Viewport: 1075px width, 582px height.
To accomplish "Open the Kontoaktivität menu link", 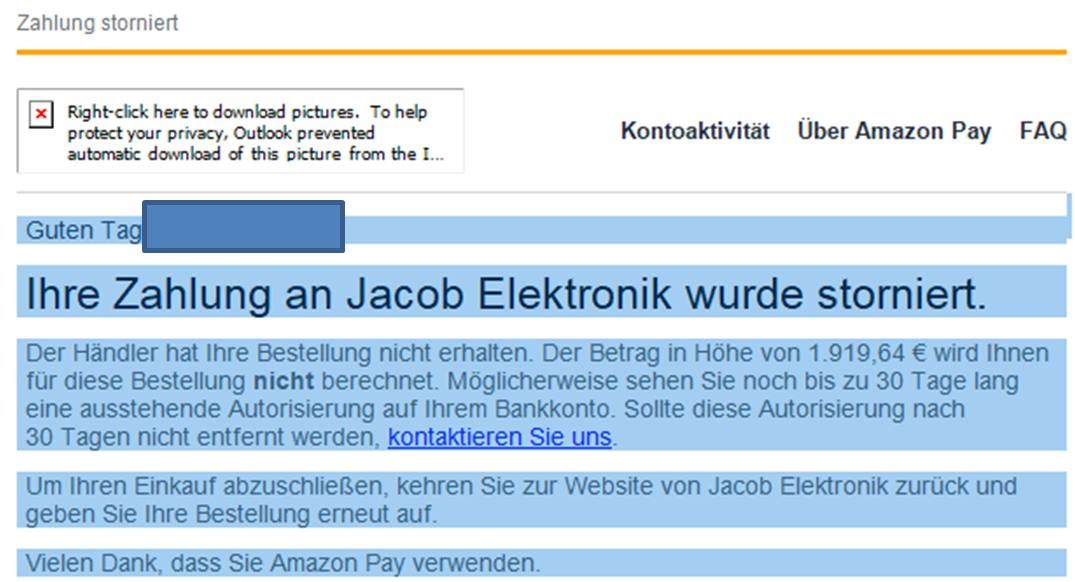I will click(695, 131).
